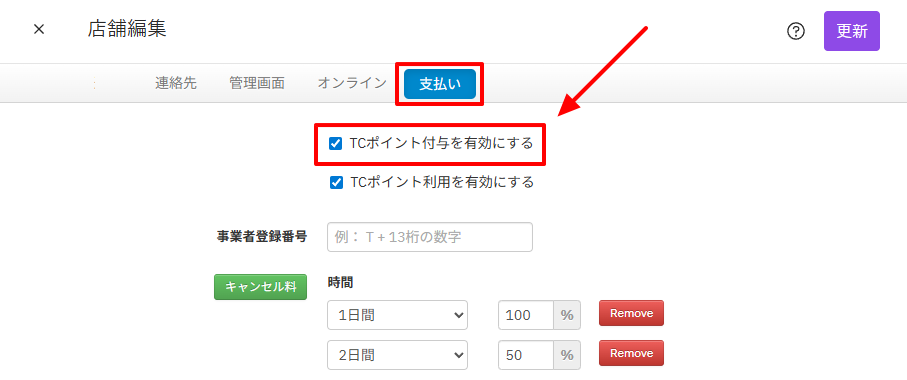The image size is (907, 380).
Task: Click the 更新 update button
Action: pyautogui.click(x=851, y=31)
